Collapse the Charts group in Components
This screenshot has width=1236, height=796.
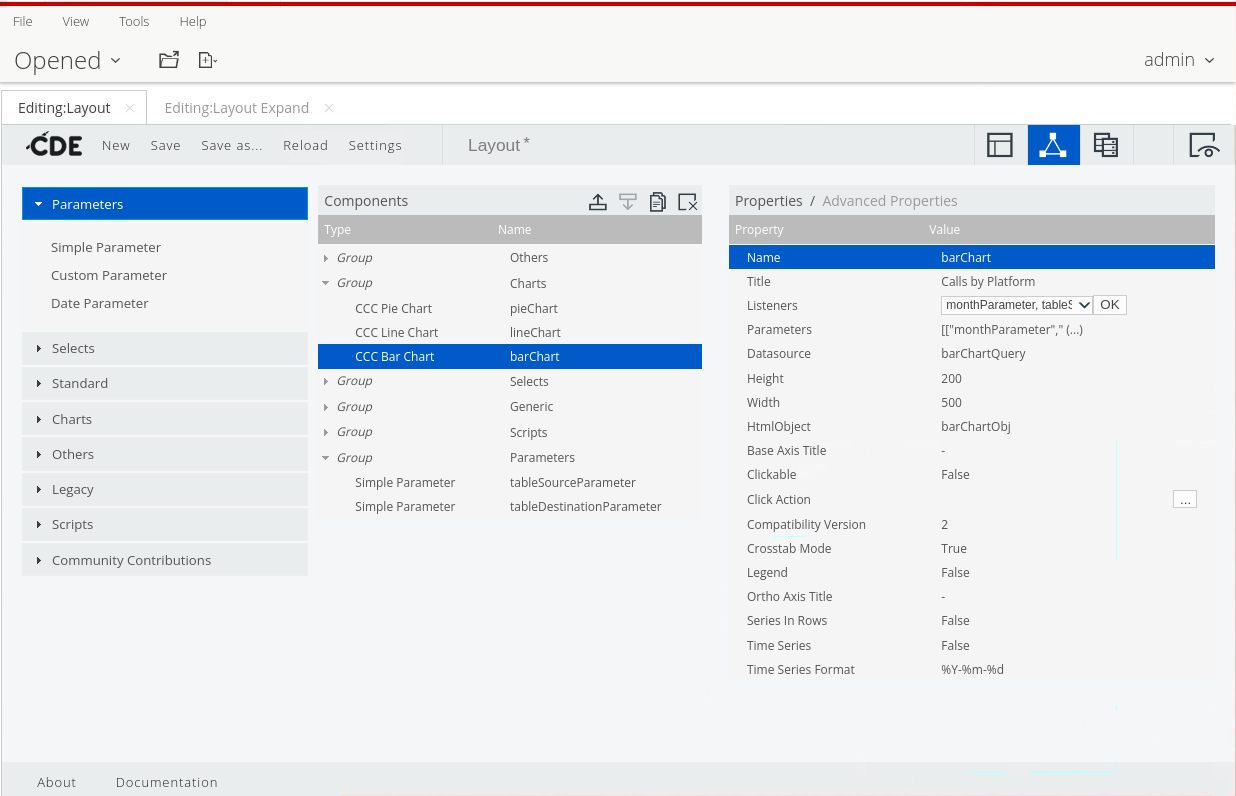[x=326, y=283]
